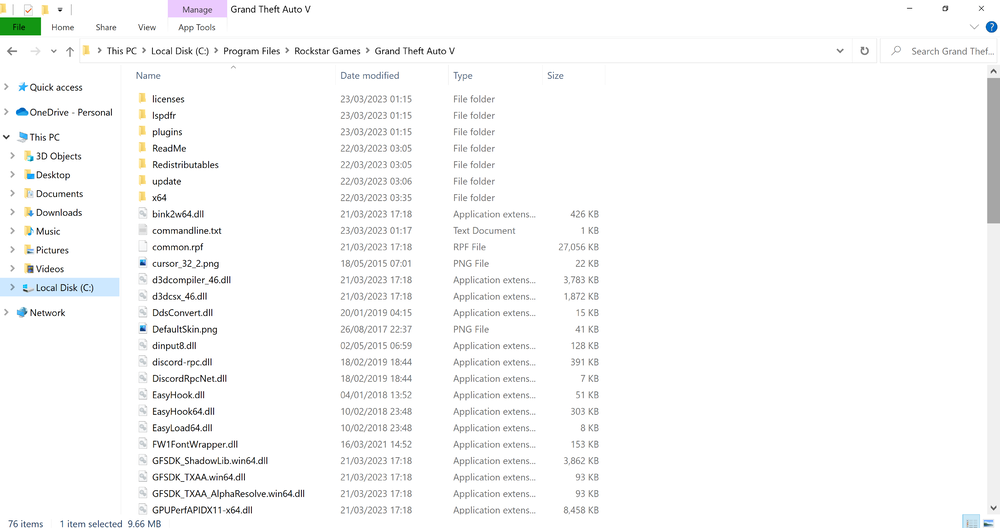
Task: Sort files by Date modified column
Action: [369, 75]
